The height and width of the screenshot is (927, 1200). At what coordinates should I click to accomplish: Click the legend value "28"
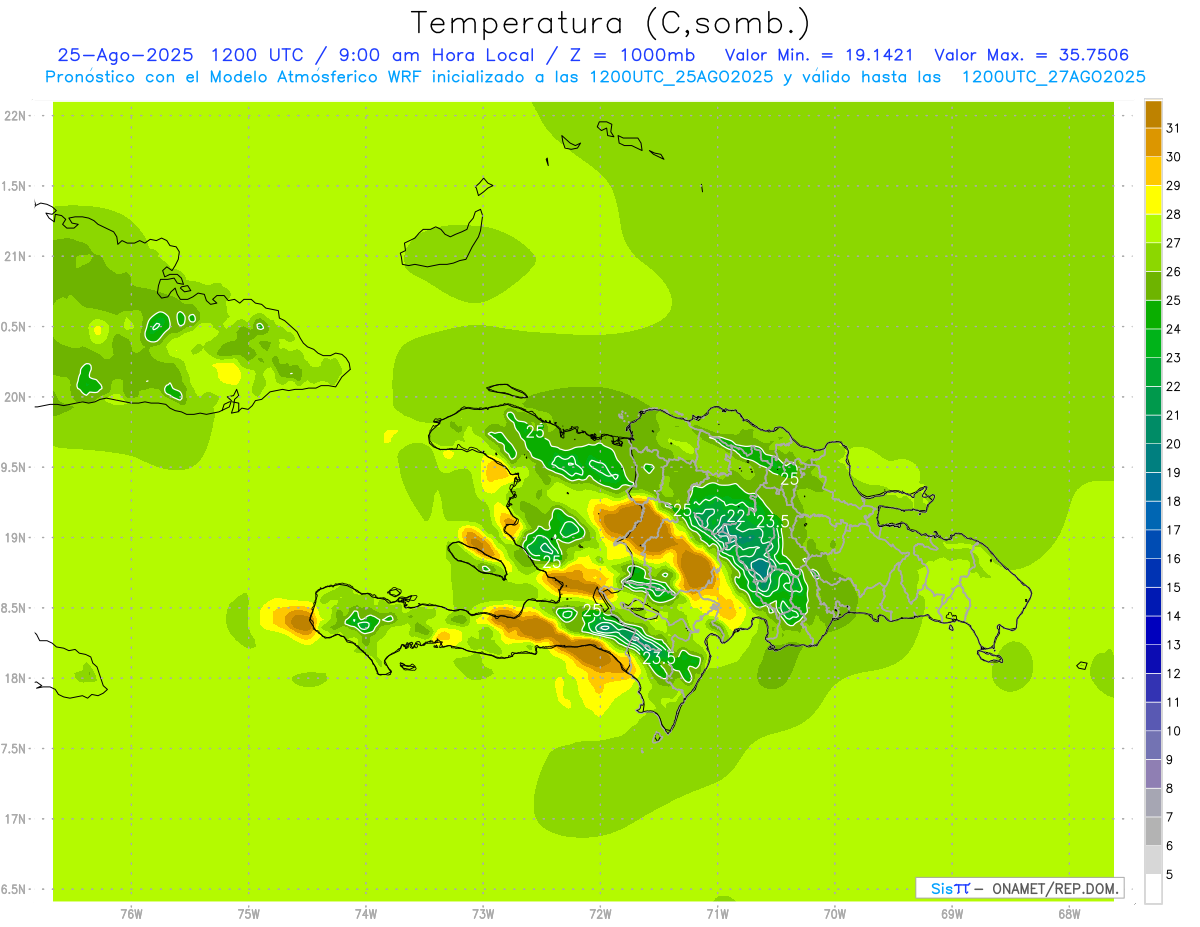click(1173, 214)
